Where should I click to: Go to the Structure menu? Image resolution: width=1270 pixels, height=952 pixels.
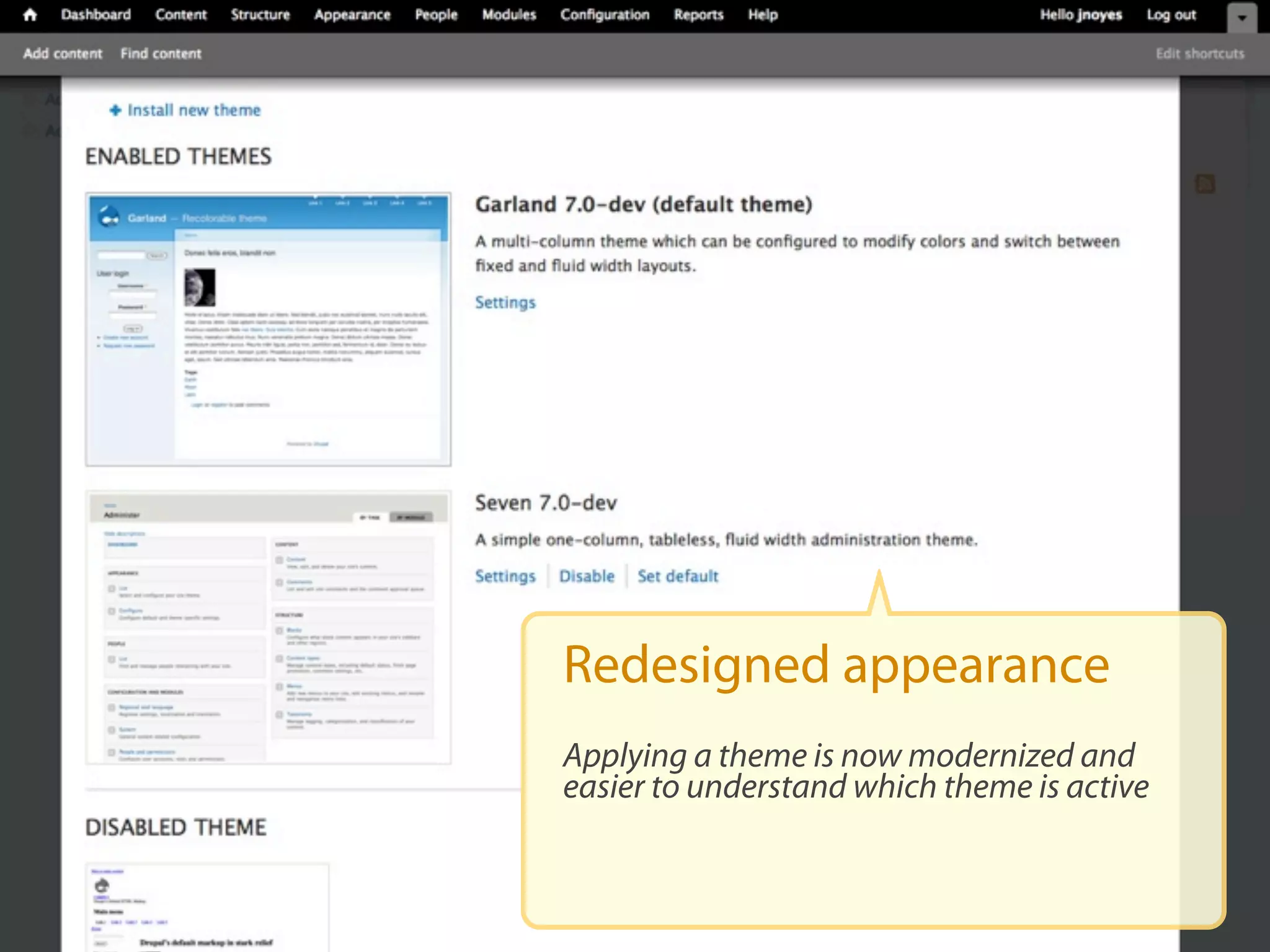(x=260, y=15)
